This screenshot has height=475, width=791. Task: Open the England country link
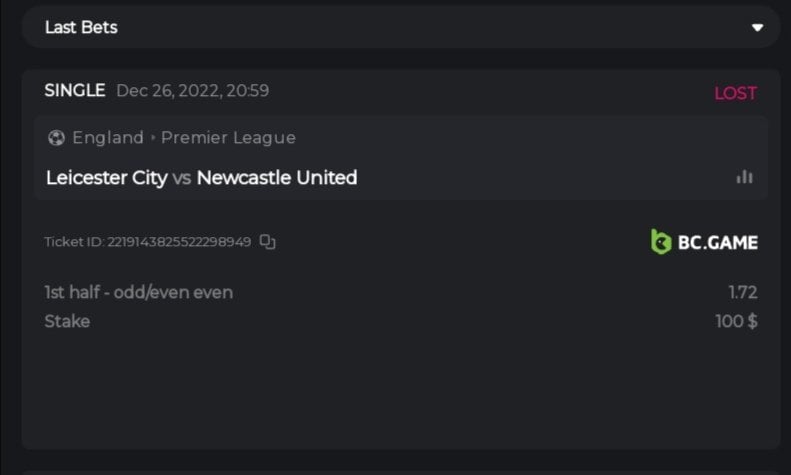pos(108,138)
